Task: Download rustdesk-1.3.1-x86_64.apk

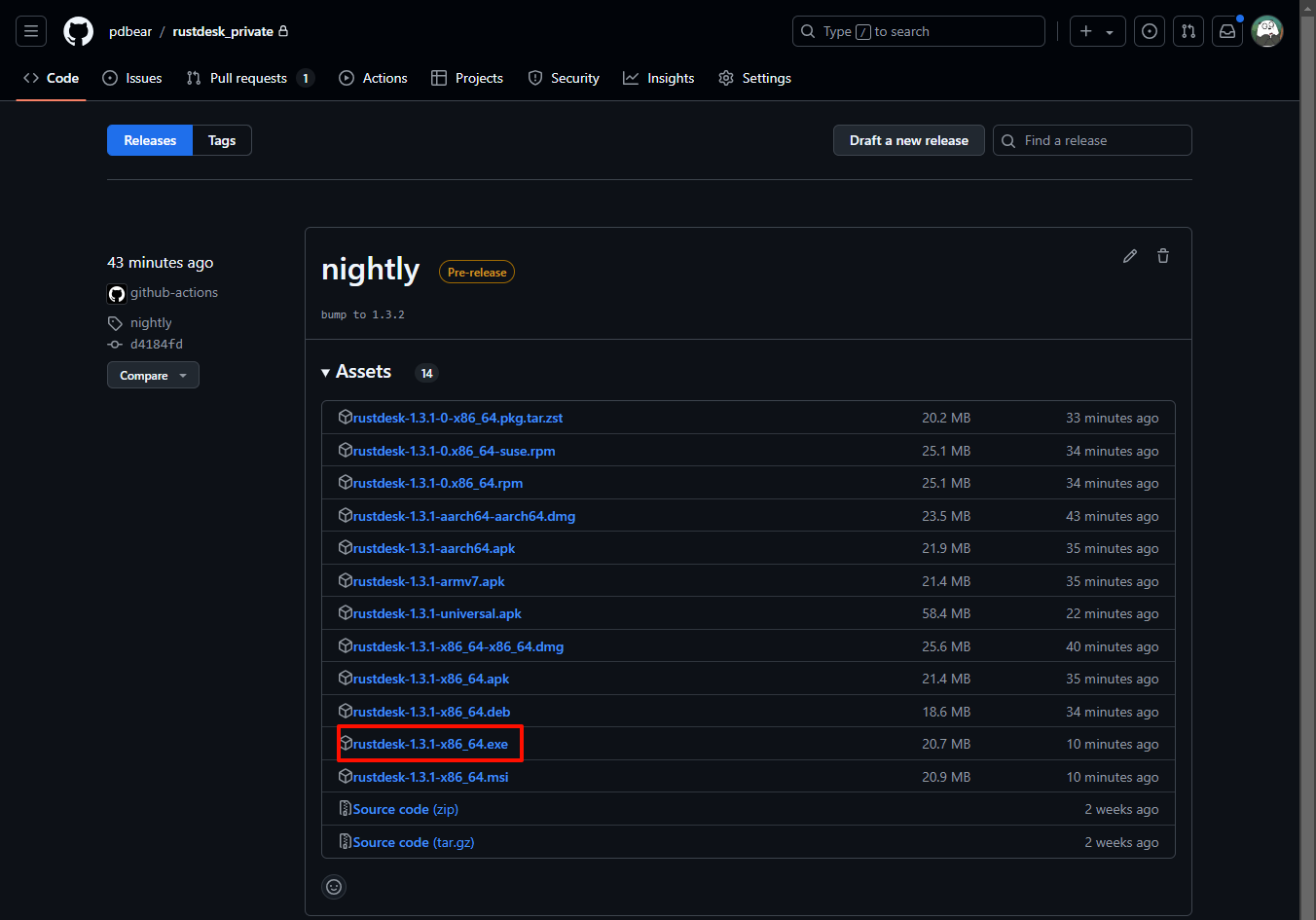Action: 431,679
